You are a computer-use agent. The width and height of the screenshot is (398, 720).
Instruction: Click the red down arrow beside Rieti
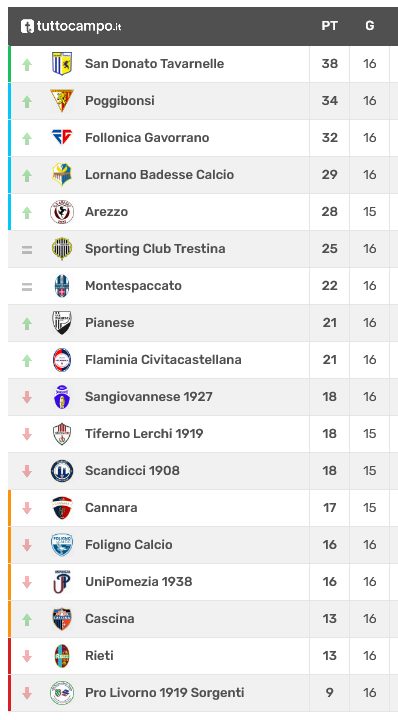27,656
